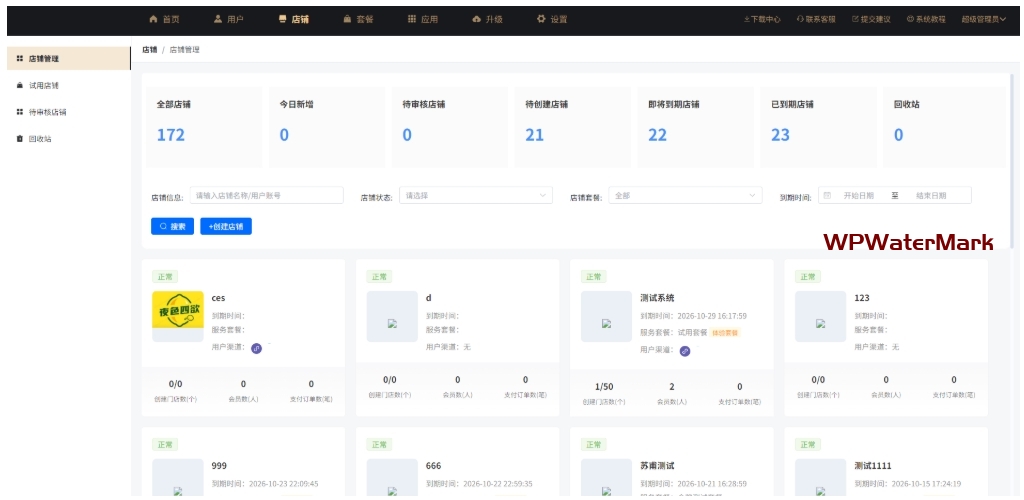Click the +创建店铺 create store button
The image size is (1024, 500).
coord(226,227)
